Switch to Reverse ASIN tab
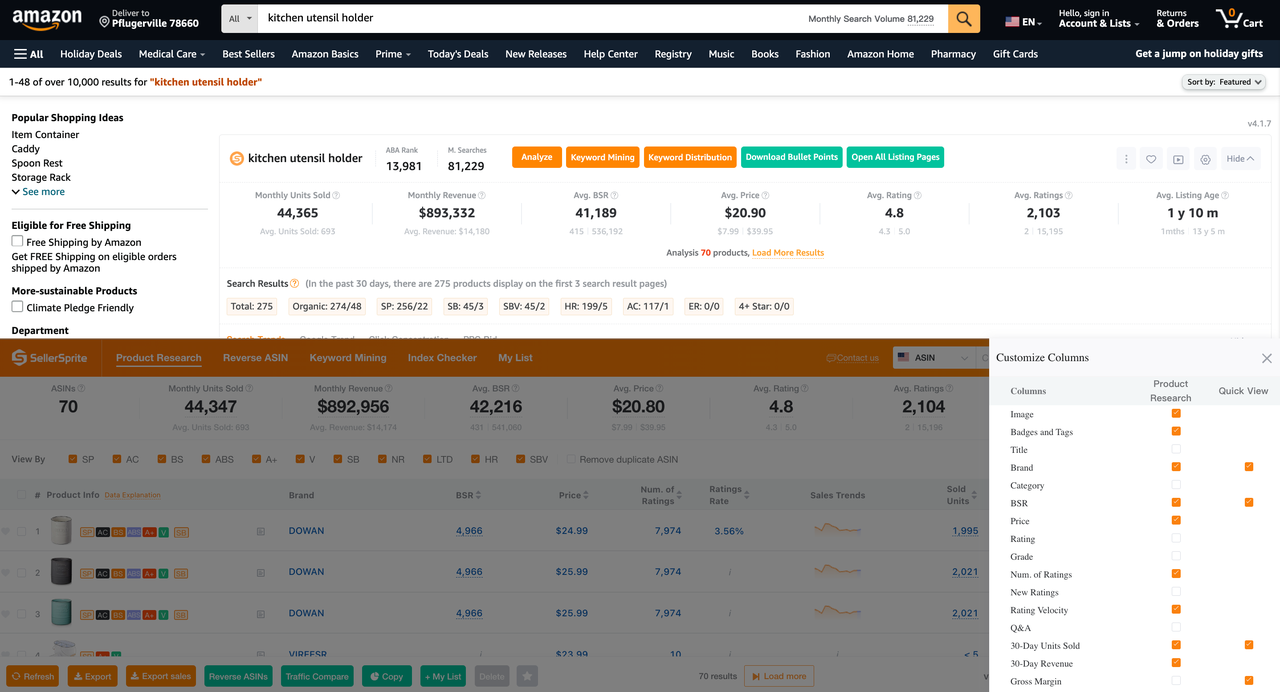The height and width of the screenshot is (692, 1280). [256, 358]
